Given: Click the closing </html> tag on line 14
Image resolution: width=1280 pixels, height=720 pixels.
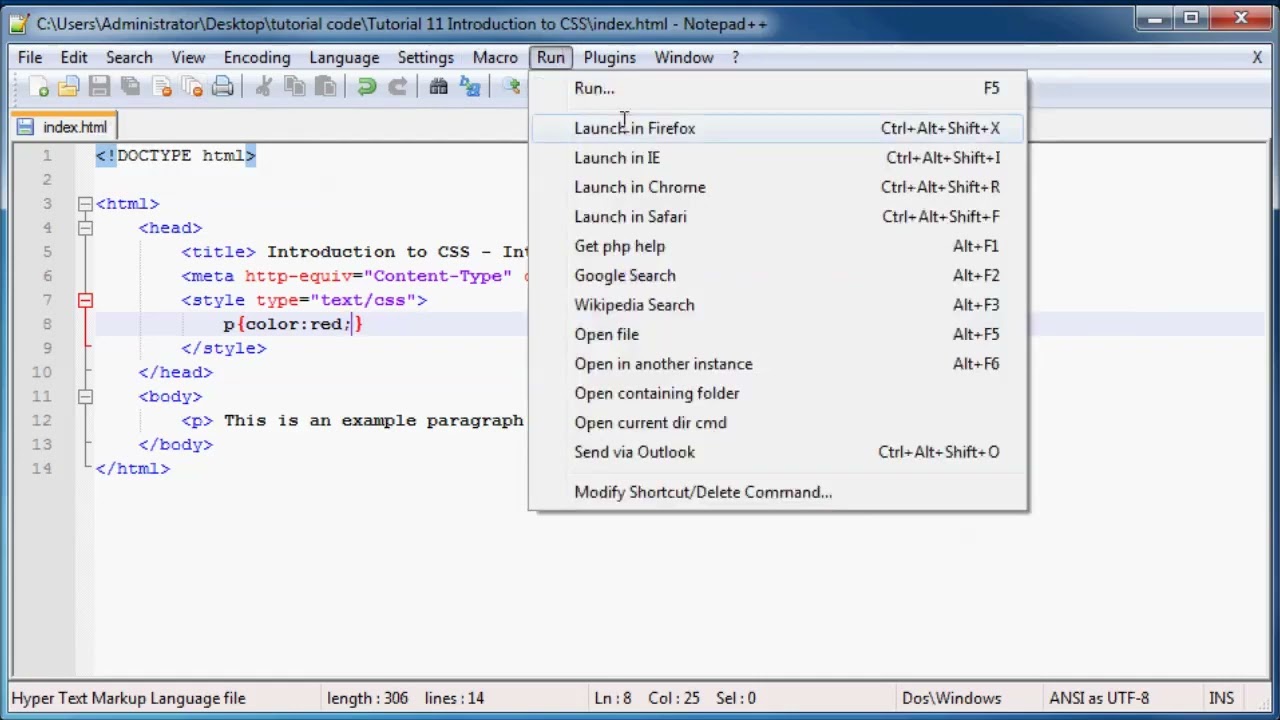Looking at the screenshot, I should tap(133, 468).
